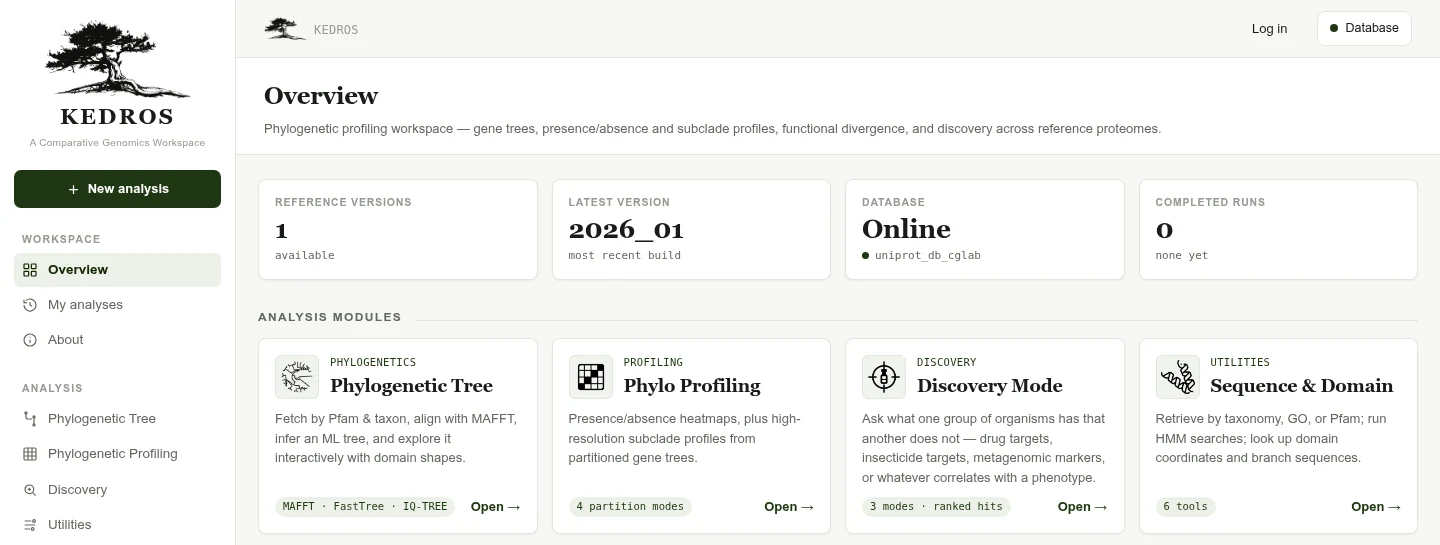The image size is (1440, 545).
Task: Click the magnifier icon beside Discovery
Action: 30,490
